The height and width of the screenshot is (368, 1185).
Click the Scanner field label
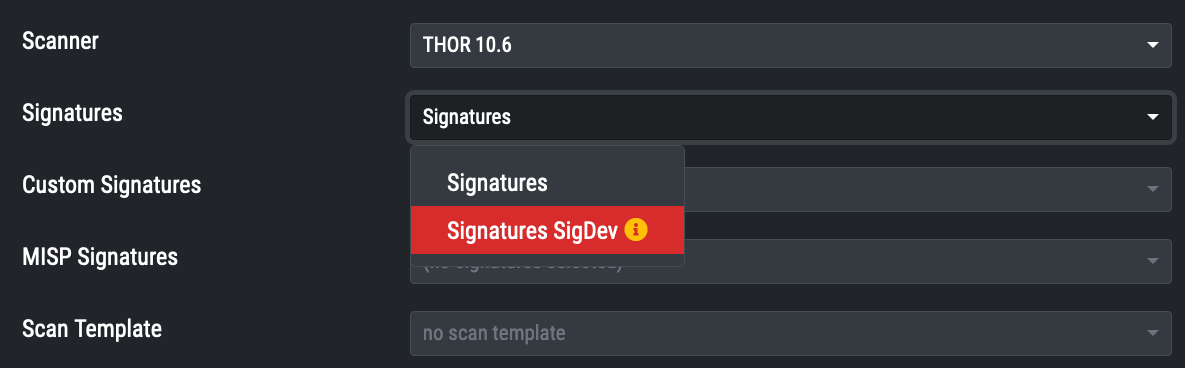coord(60,41)
